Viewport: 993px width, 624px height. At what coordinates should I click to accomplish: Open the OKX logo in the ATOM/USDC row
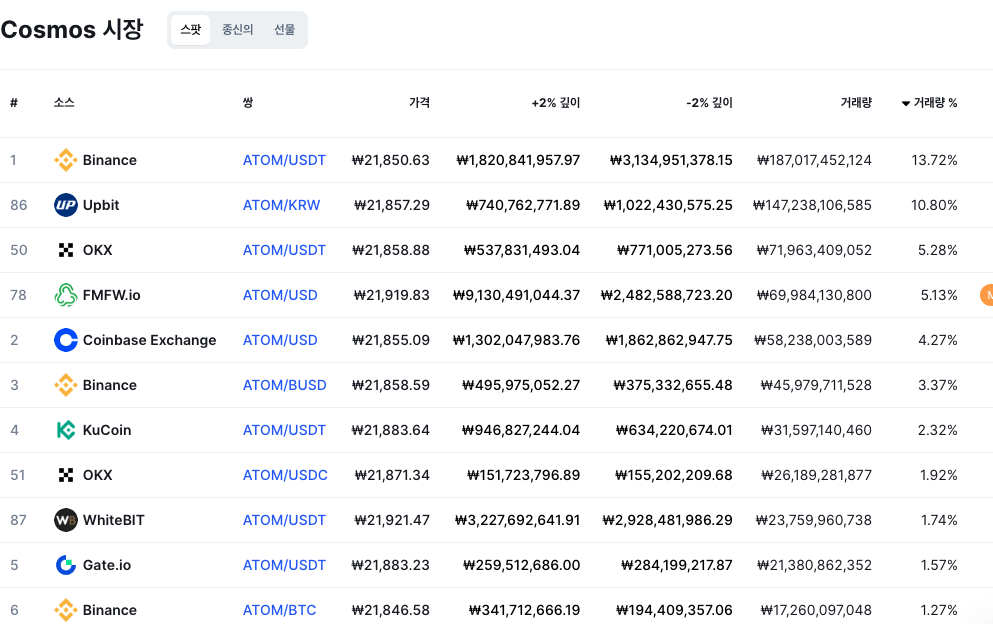pos(66,475)
